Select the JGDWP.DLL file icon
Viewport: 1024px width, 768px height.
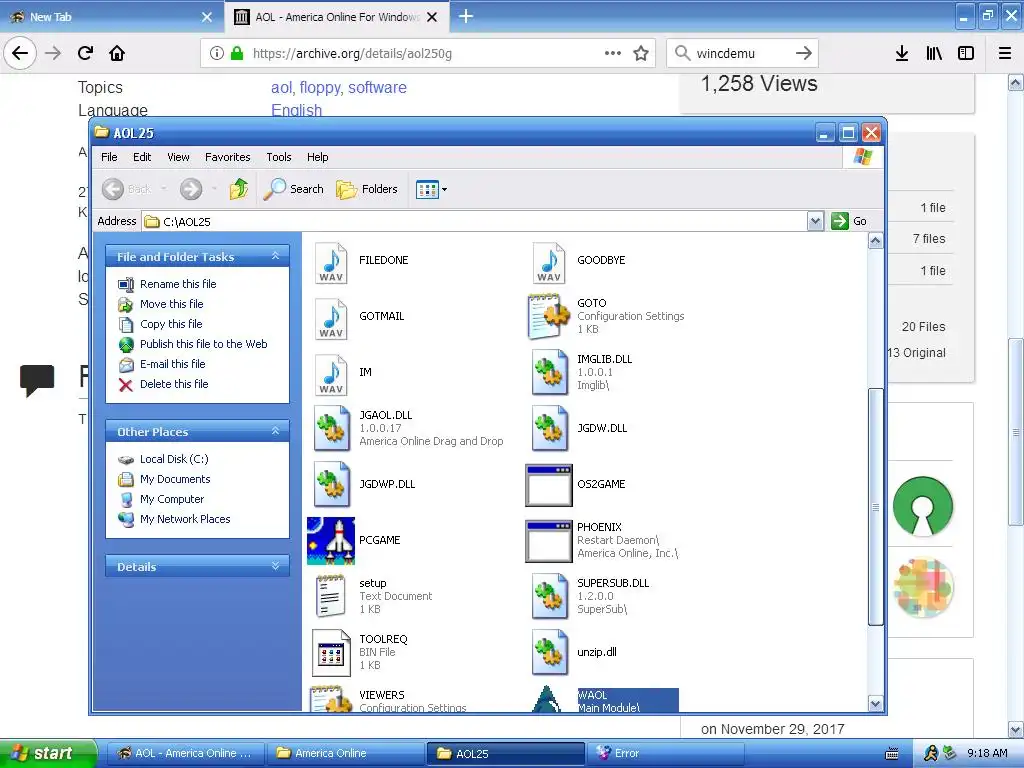click(331, 485)
